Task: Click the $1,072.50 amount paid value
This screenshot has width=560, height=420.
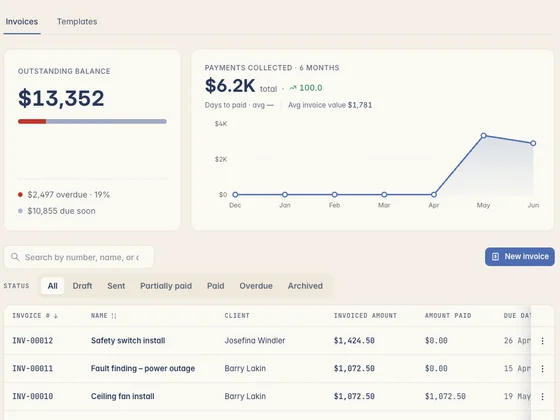Action: [x=445, y=396]
